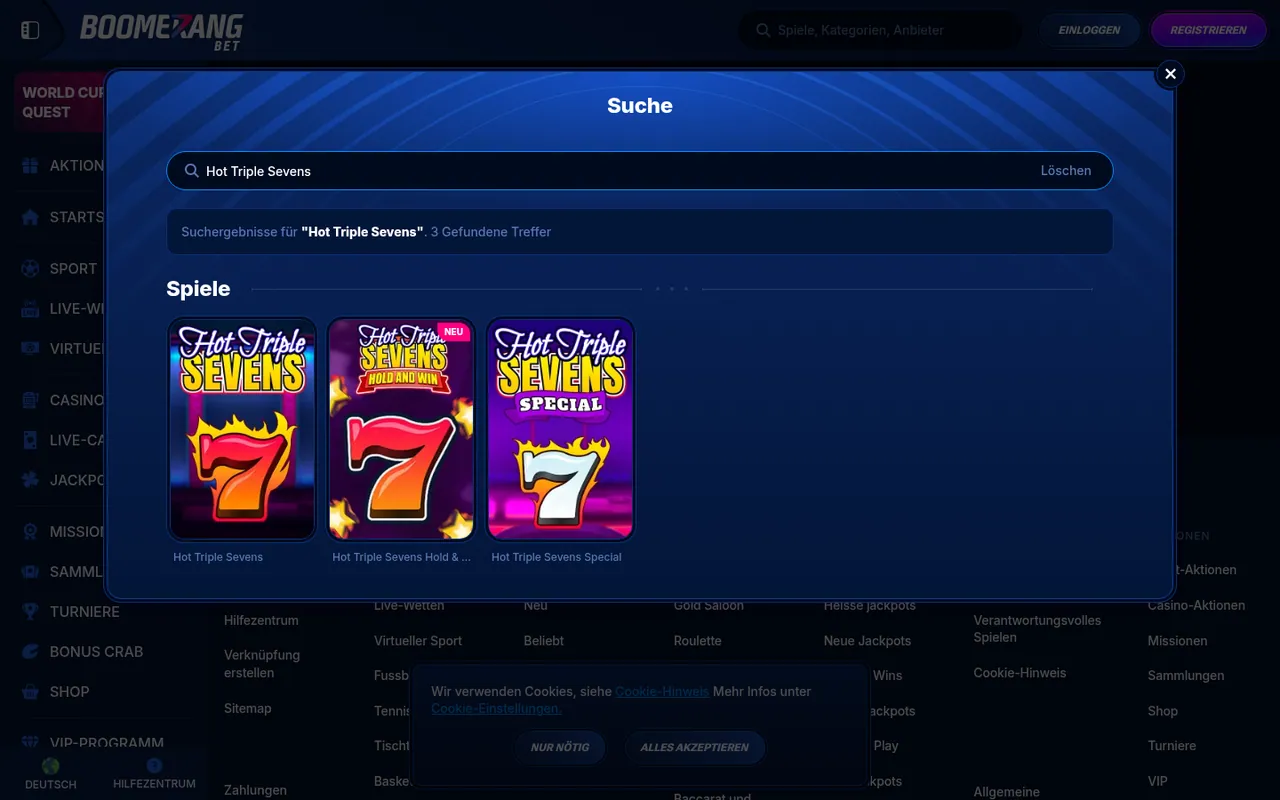
Task: Open Turniere in sidebar menu
Action: (84, 611)
